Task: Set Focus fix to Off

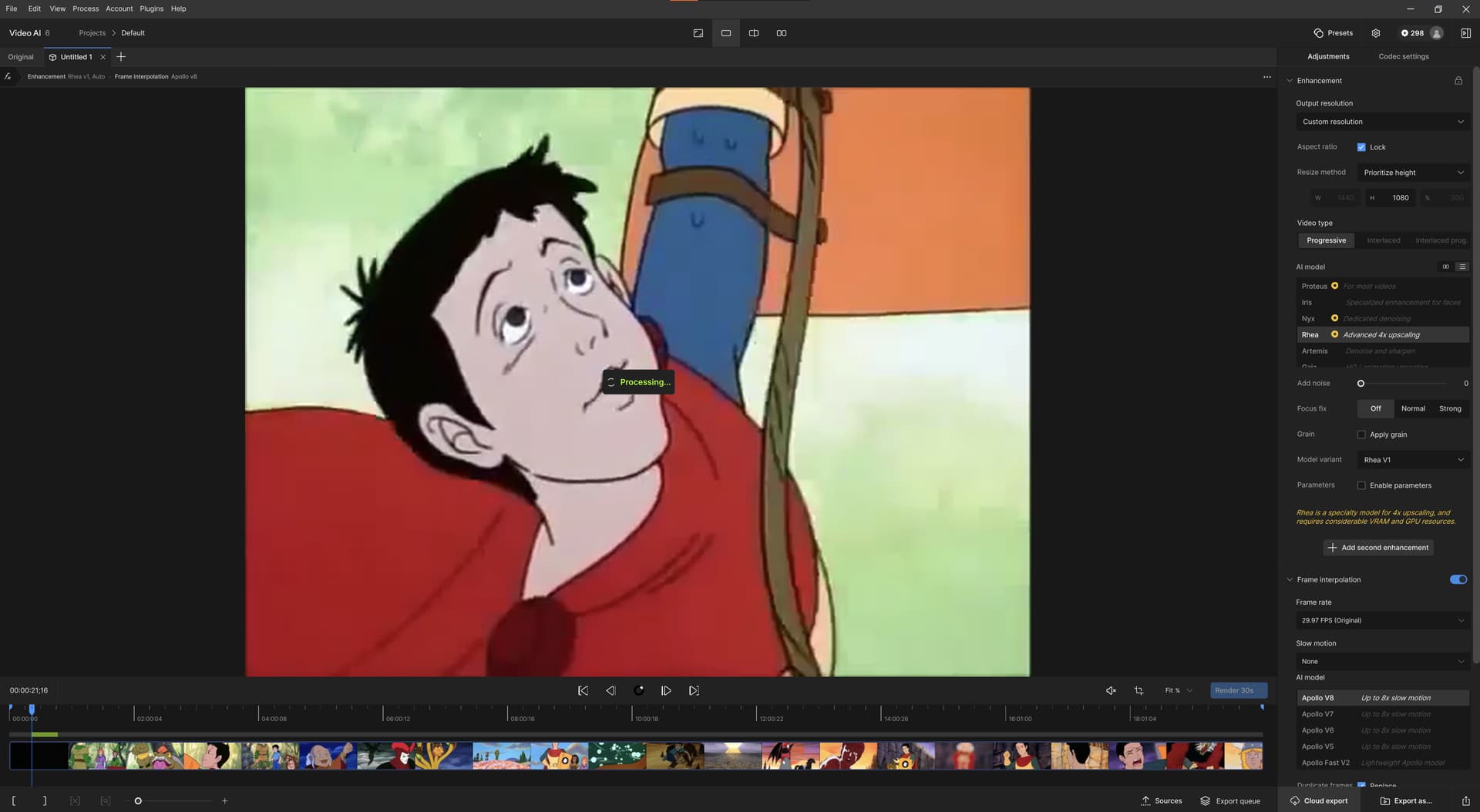Action: pyautogui.click(x=1376, y=408)
